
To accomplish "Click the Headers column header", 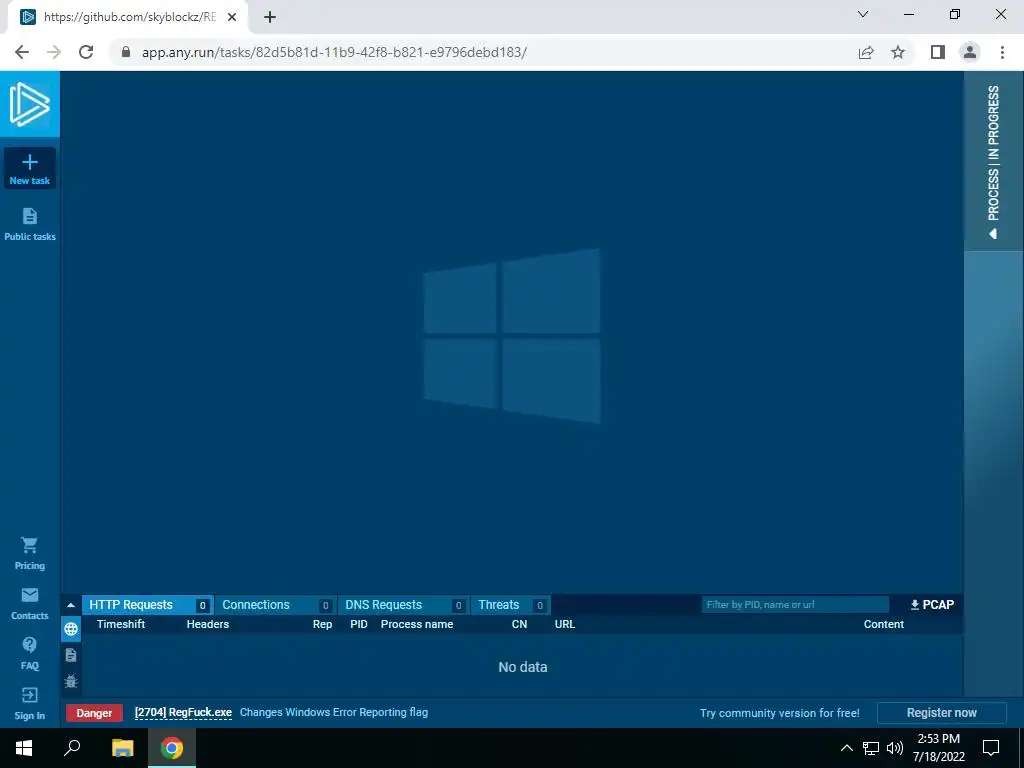I will pos(208,624).
